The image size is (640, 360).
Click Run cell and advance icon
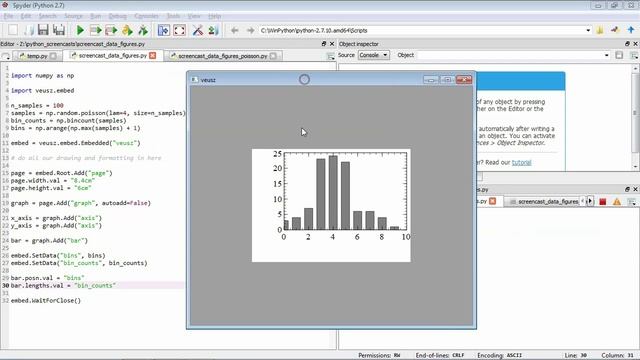(111, 30)
